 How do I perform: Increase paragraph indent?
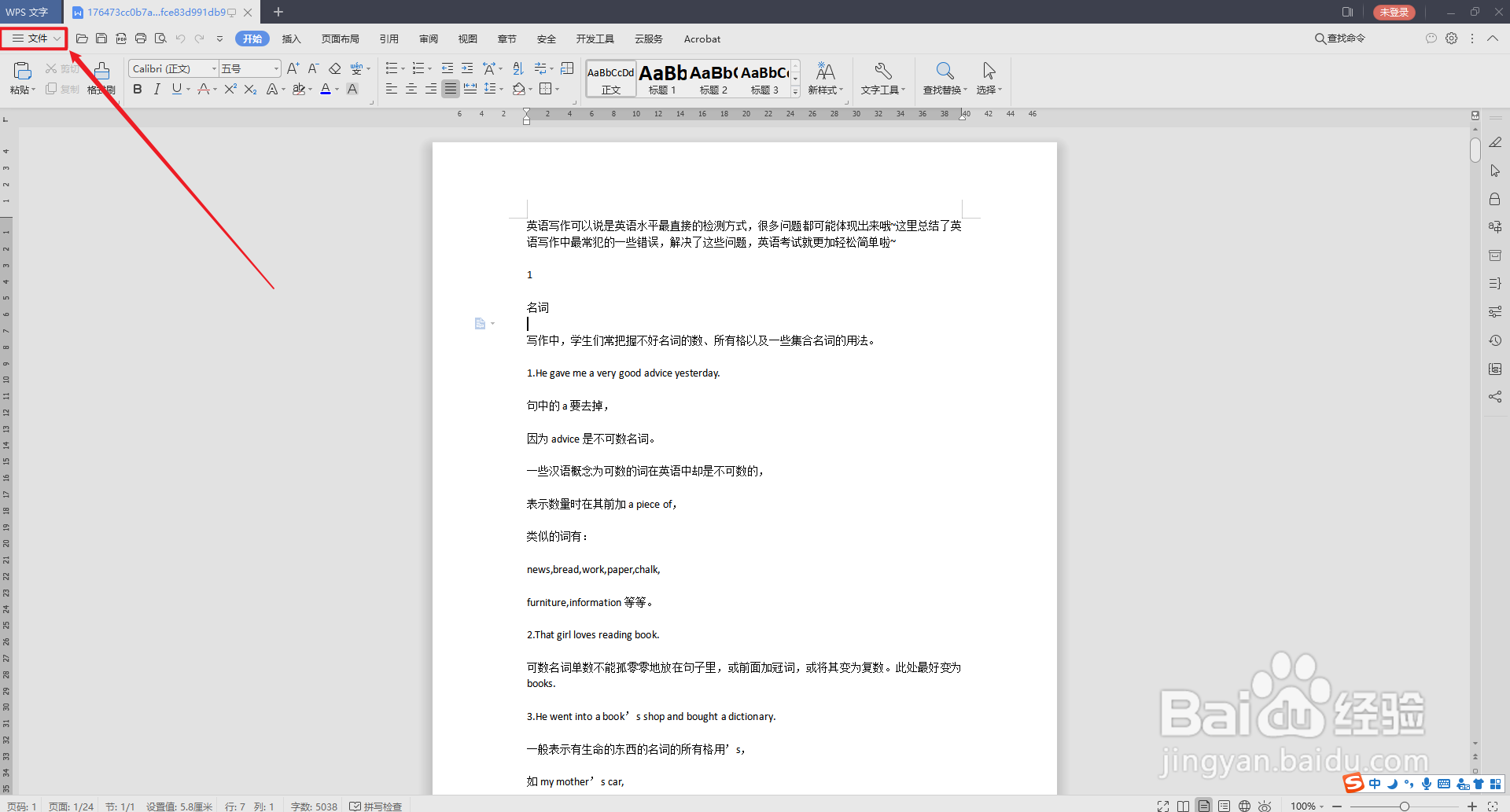click(467, 68)
